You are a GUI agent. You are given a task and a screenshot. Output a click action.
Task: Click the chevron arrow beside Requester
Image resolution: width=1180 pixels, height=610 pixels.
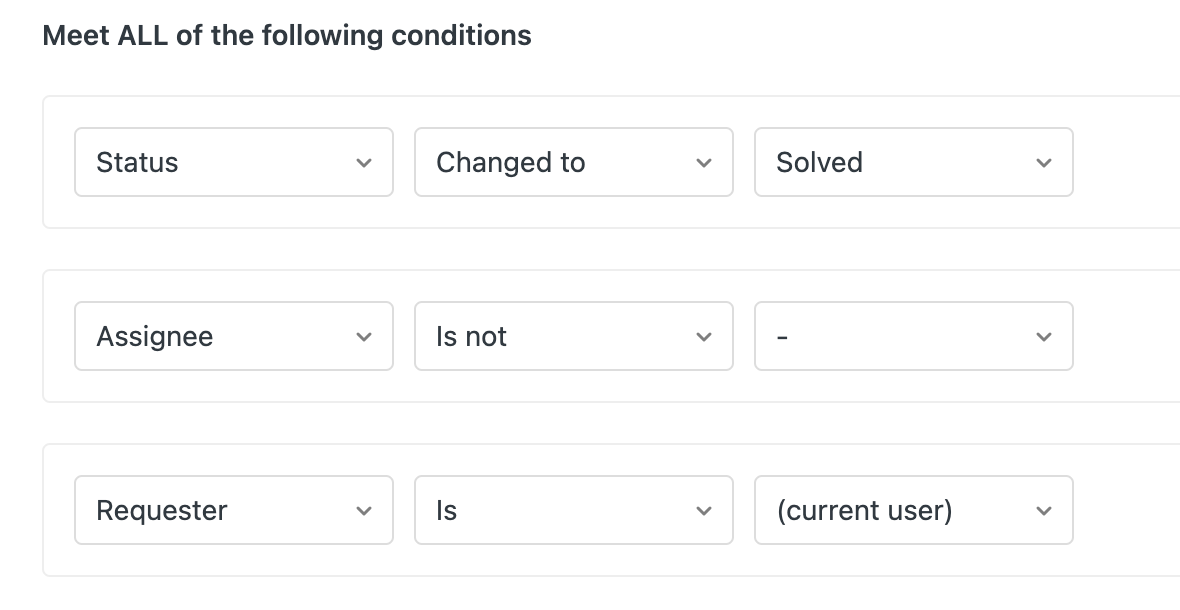tap(364, 511)
